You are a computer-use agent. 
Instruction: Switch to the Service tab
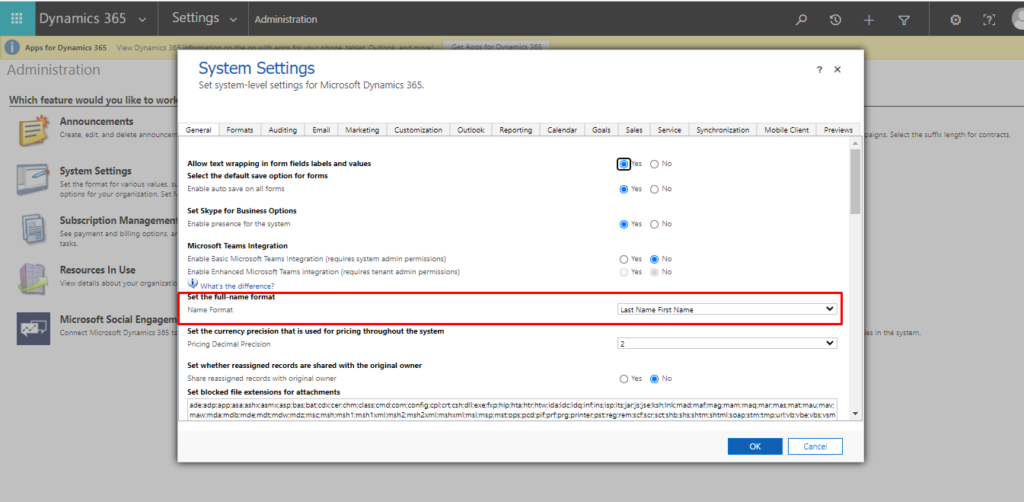669,130
